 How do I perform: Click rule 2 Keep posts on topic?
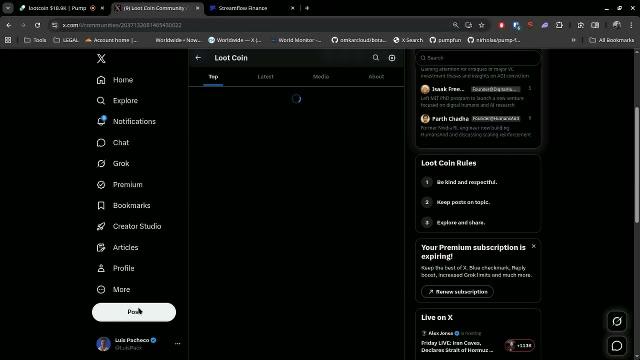coord(463,202)
